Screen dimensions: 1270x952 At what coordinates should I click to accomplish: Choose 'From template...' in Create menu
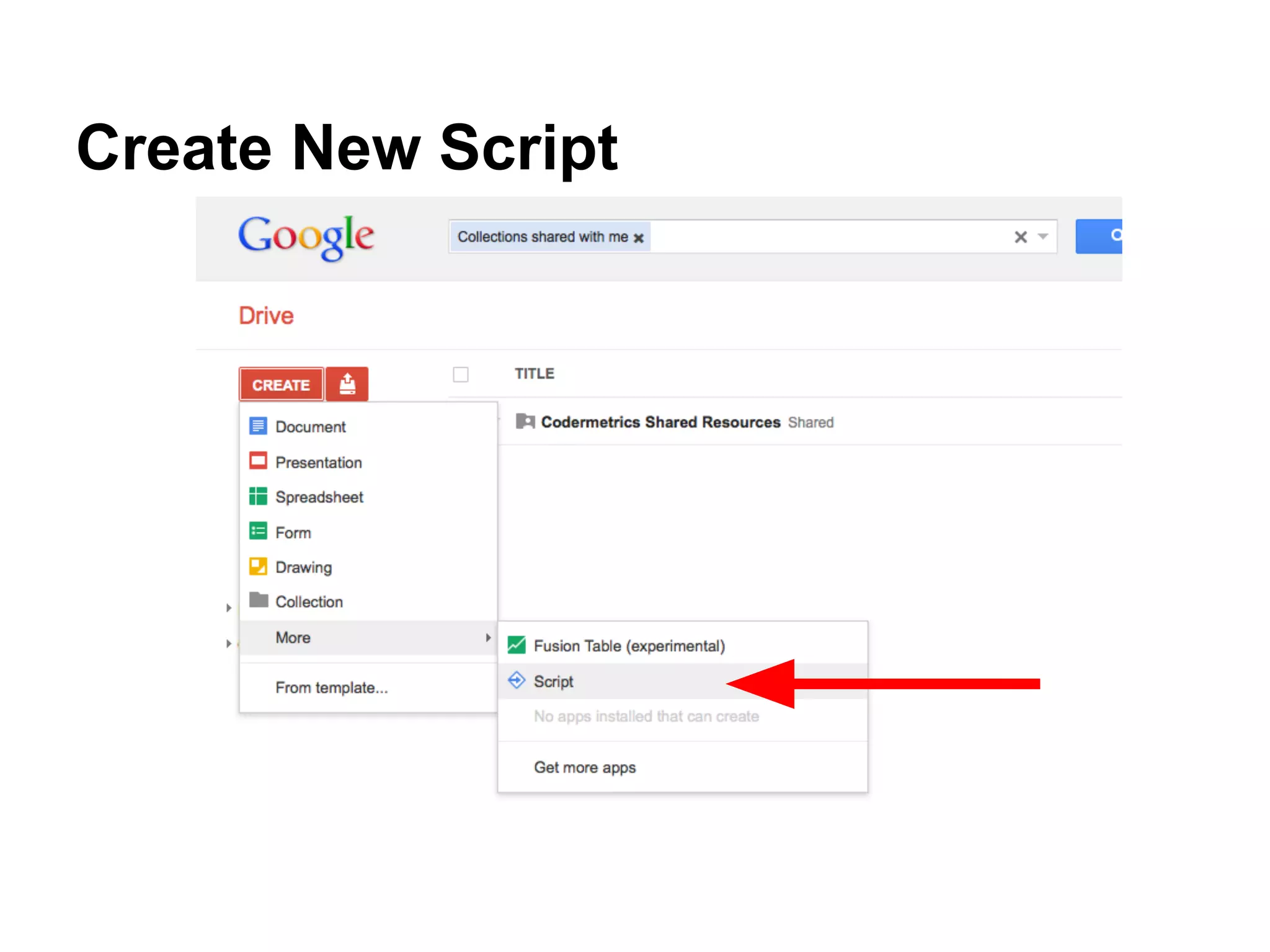(x=368, y=688)
